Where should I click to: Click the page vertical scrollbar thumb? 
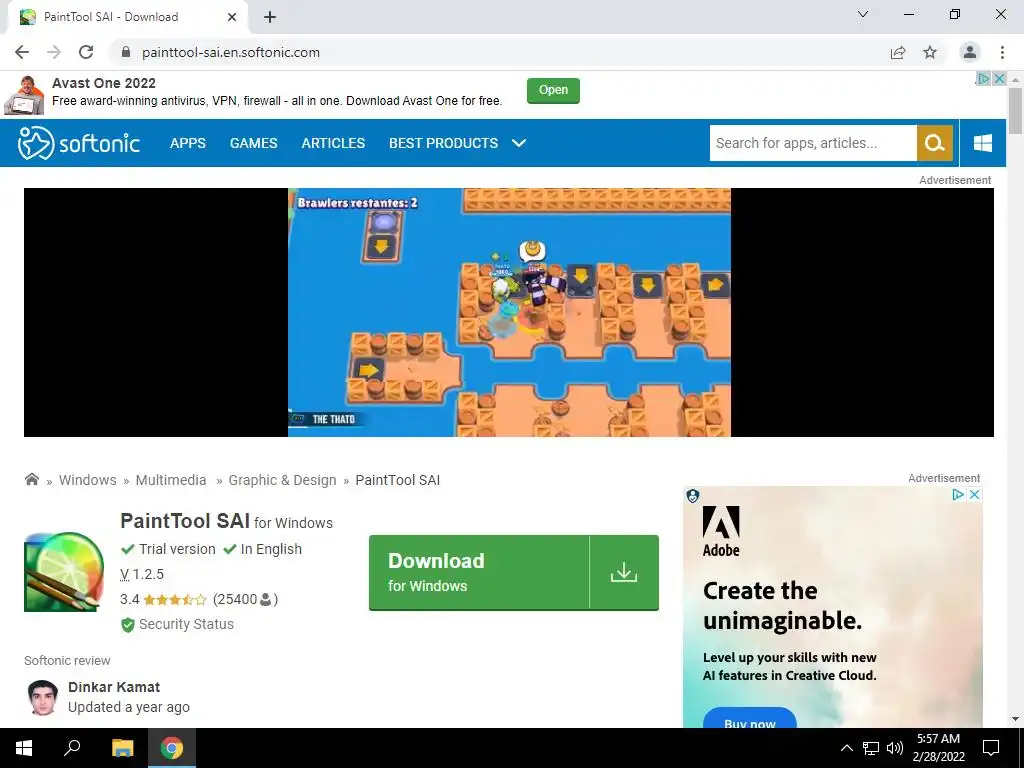click(x=1015, y=111)
